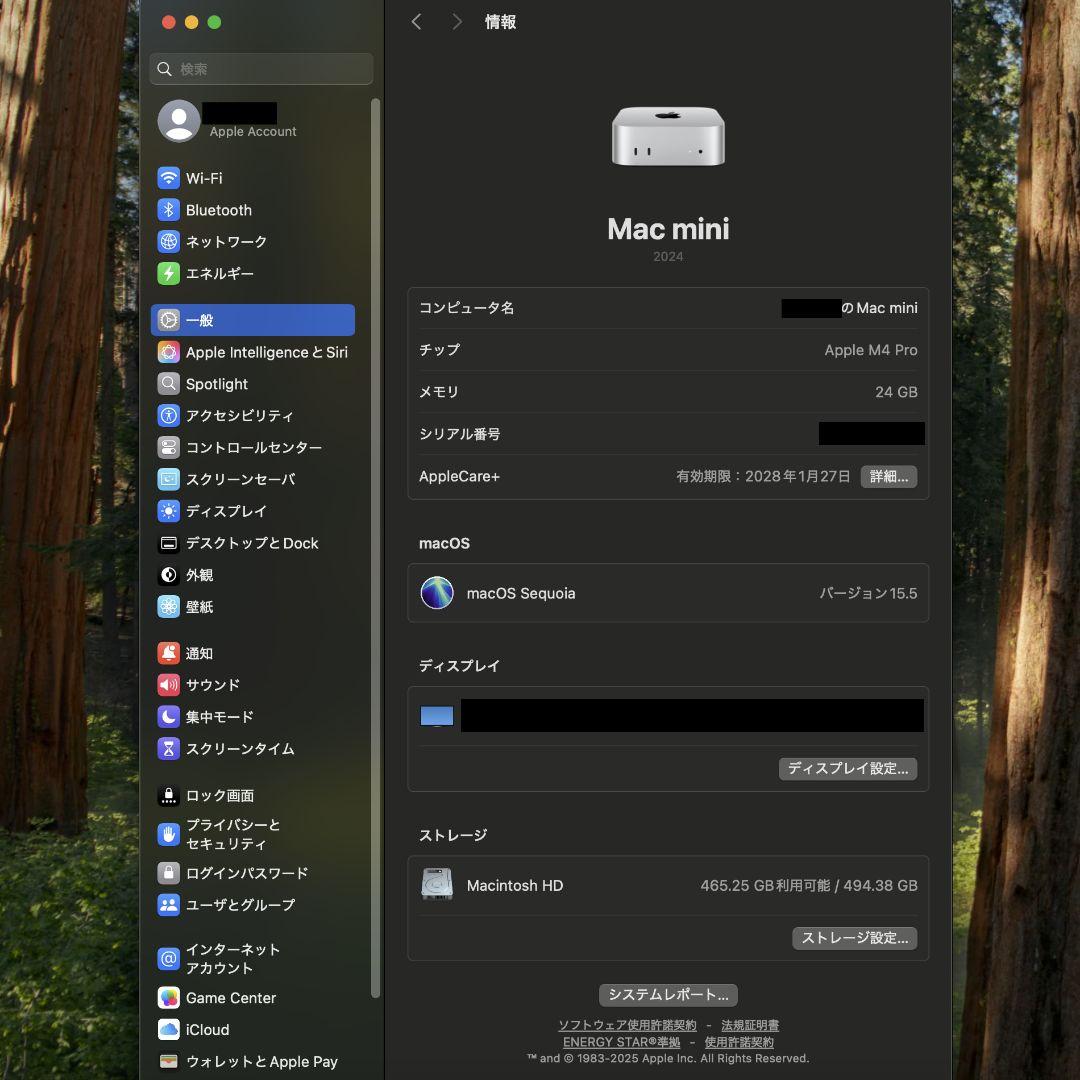1080x1080 pixels.
Task: Open the ソフトウェア使用許諾契約 link
Action: click(x=628, y=1024)
